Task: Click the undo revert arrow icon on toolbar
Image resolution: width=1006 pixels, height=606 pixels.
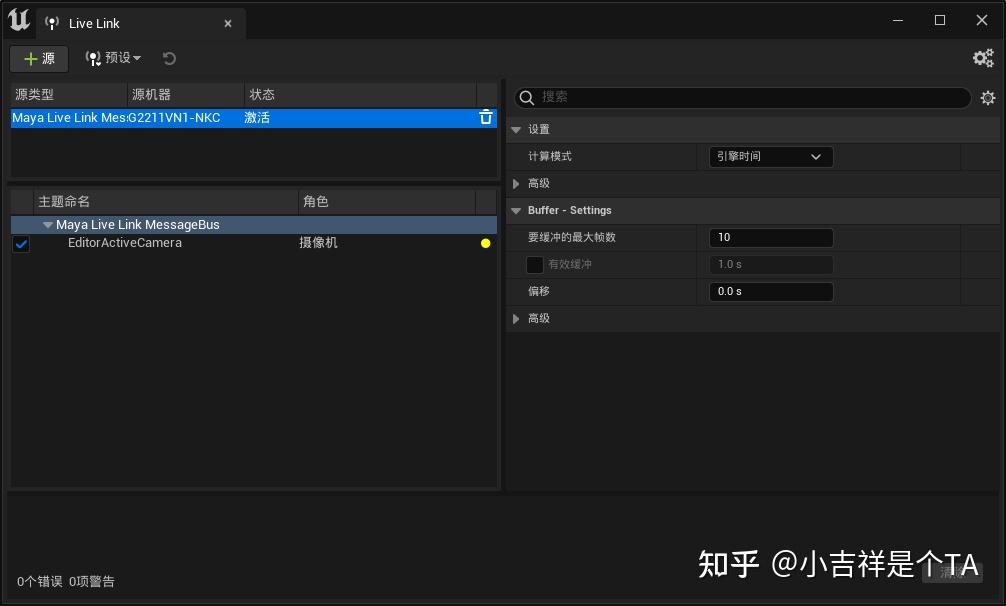Action: pyautogui.click(x=169, y=58)
